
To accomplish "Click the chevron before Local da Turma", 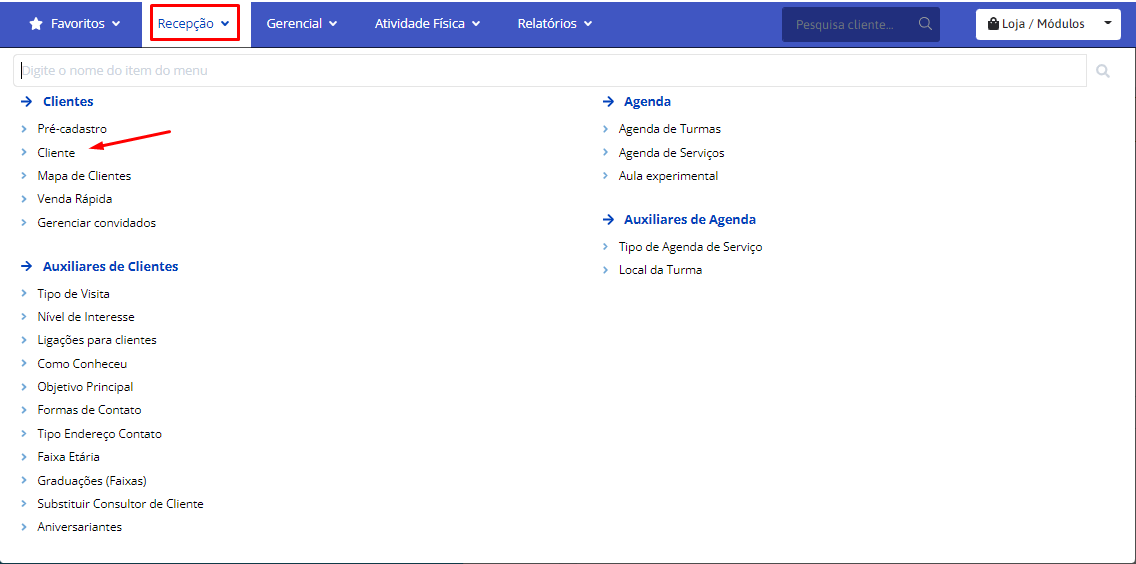I will [605, 270].
